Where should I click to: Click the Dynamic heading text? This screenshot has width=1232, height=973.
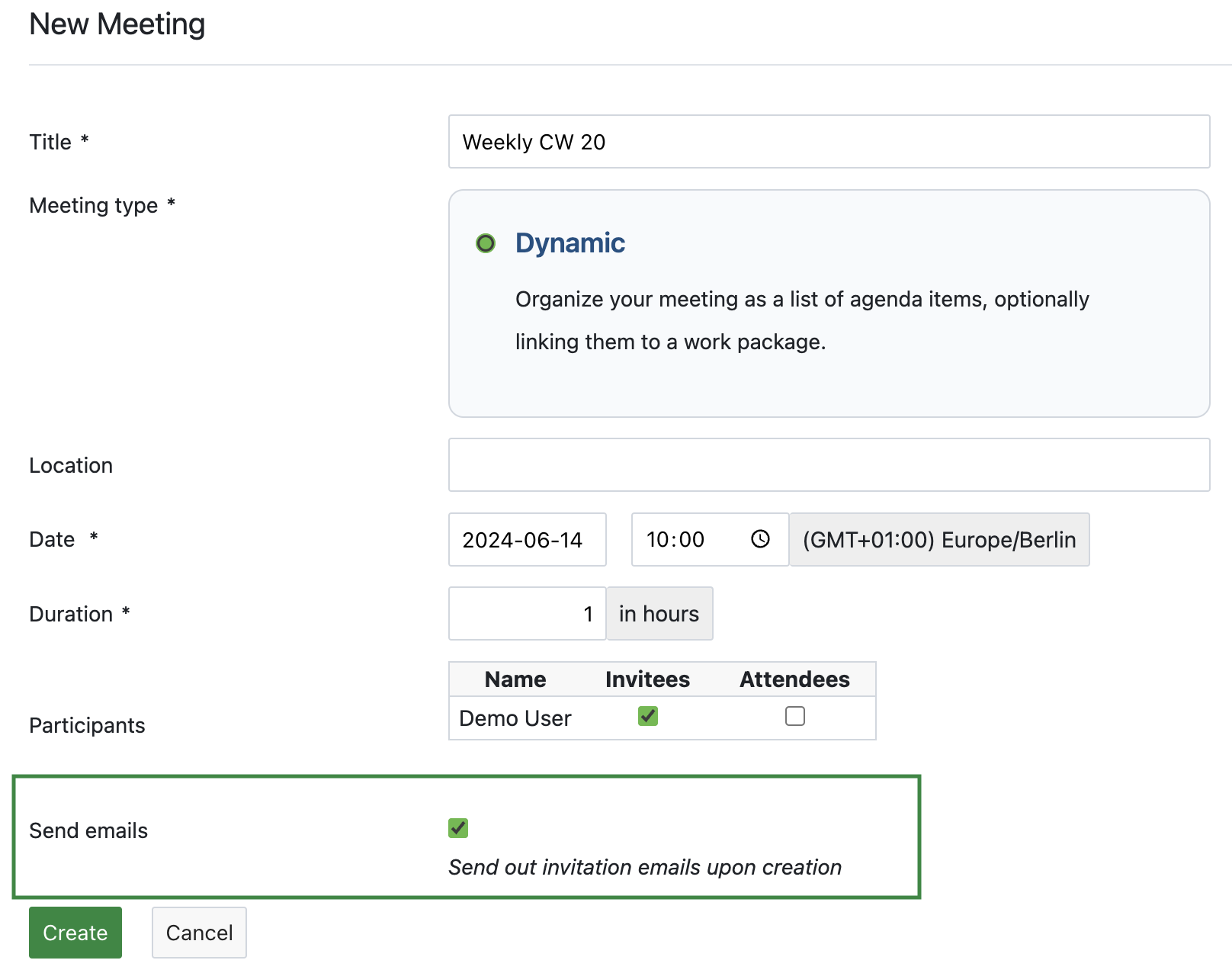(569, 243)
